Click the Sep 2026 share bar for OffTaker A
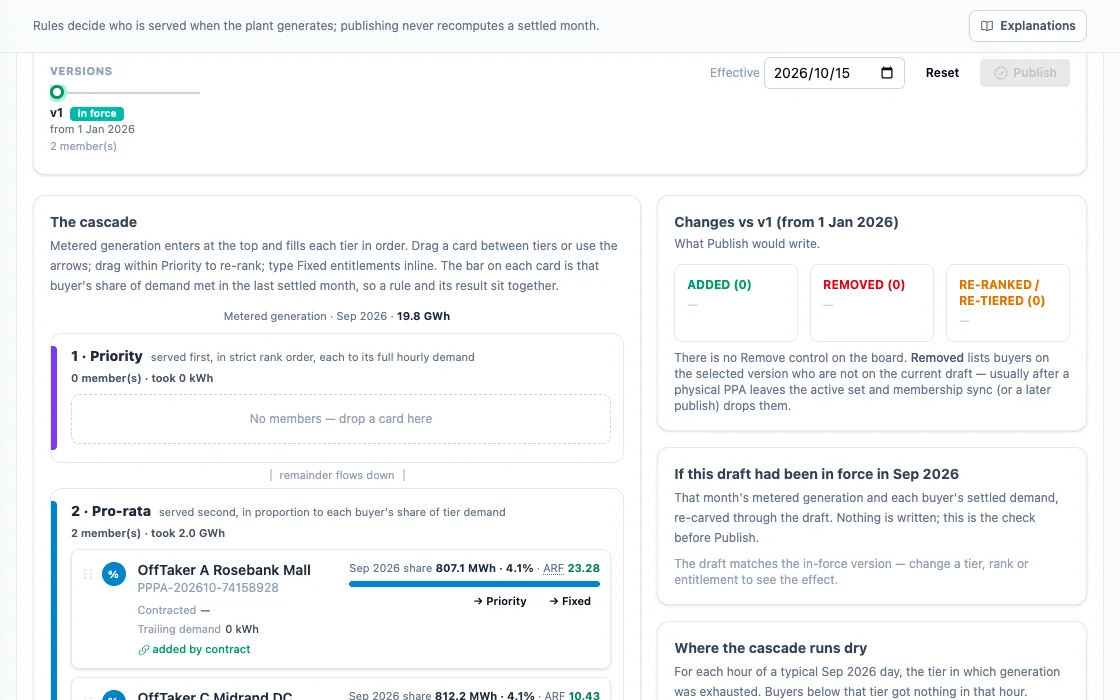The width and height of the screenshot is (1120, 700). [x=474, y=584]
